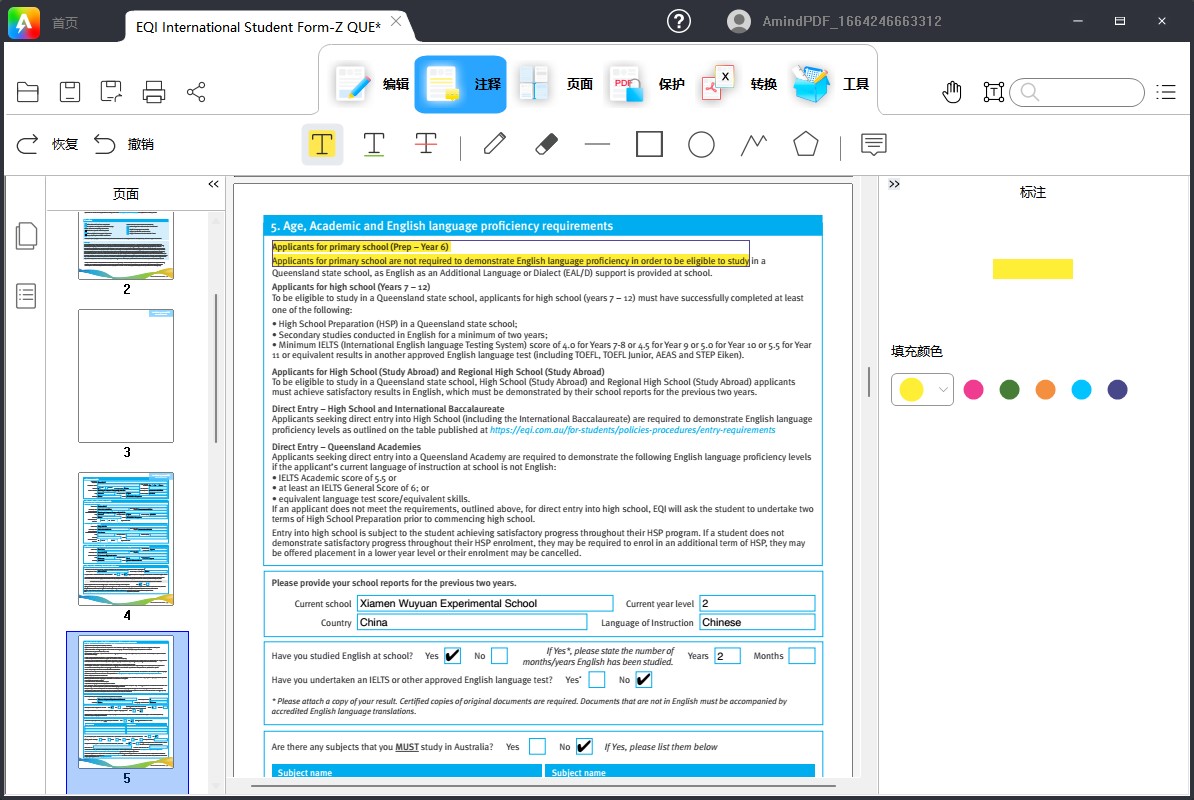This screenshot has height=800, width=1194.
Task: Check Yes for MUST study subjects
Action: point(537,746)
